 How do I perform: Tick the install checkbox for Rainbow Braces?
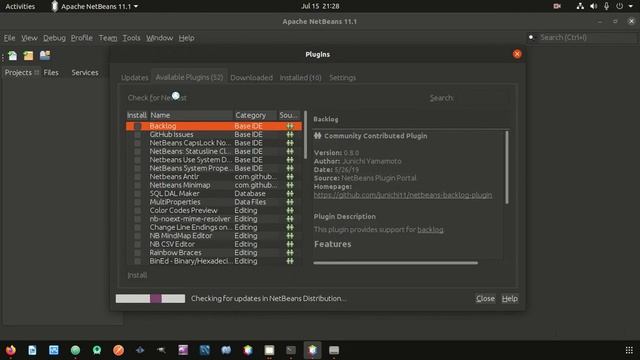point(138,253)
